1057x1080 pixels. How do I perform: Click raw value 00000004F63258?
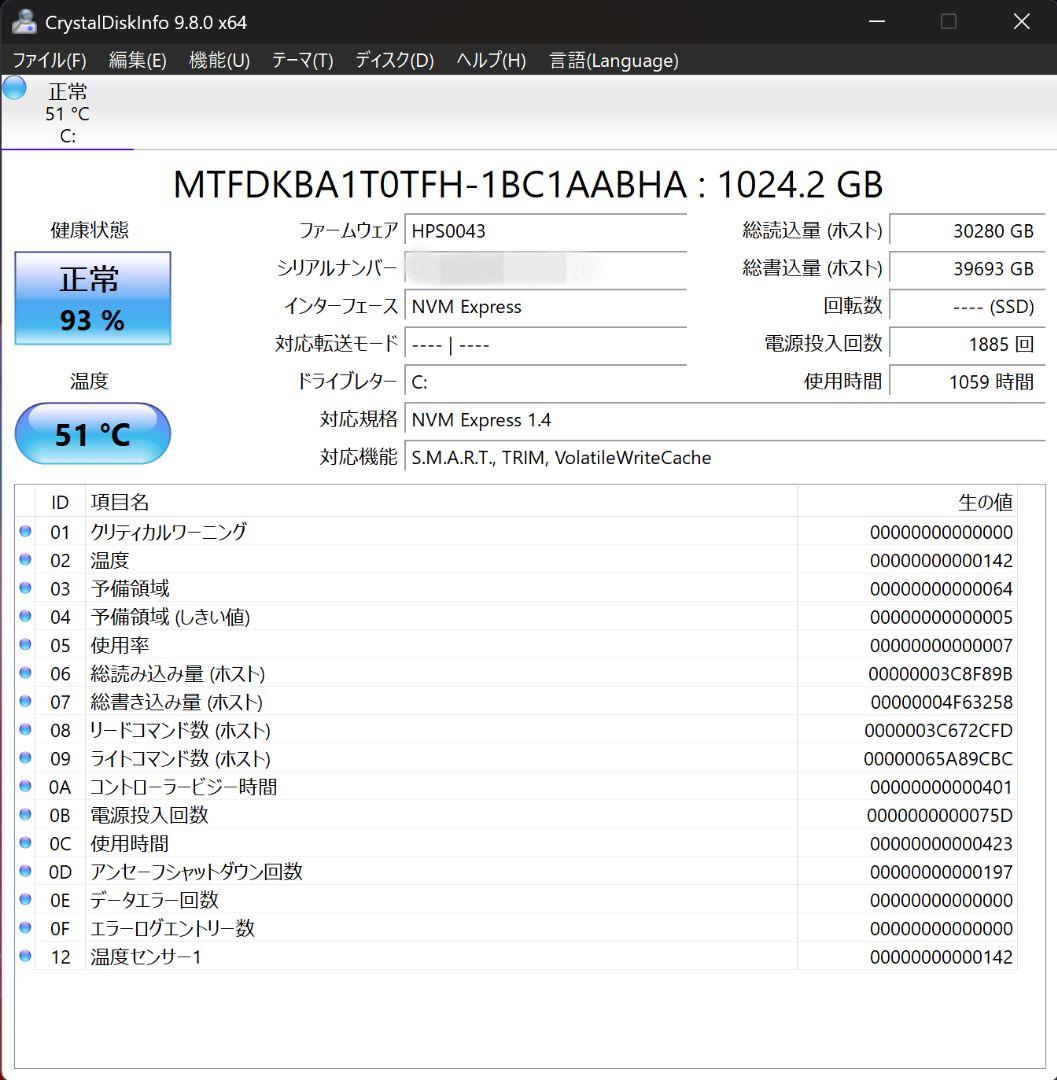[x=941, y=702]
